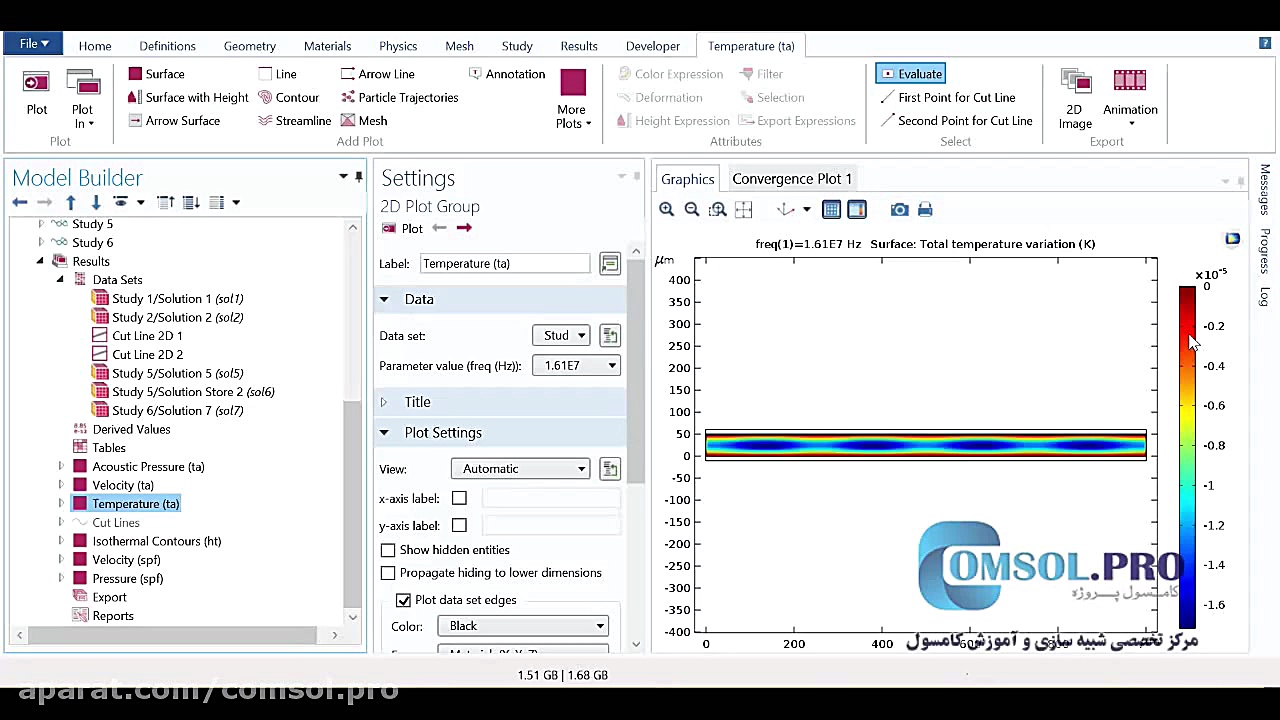The width and height of the screenshot is (1280, 720).
Task: Toggle the color legend display in Graphics
Action: tap(857, 209)
